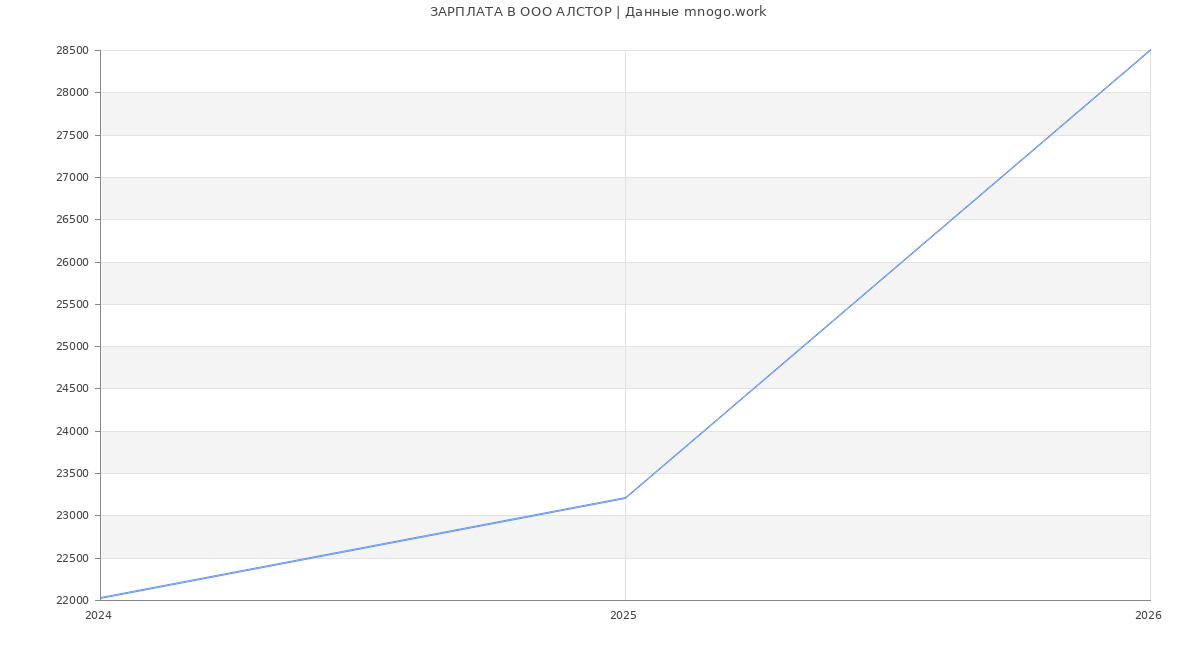
Task: Click the y-axis label 25500
Action: tap(72, 305)
